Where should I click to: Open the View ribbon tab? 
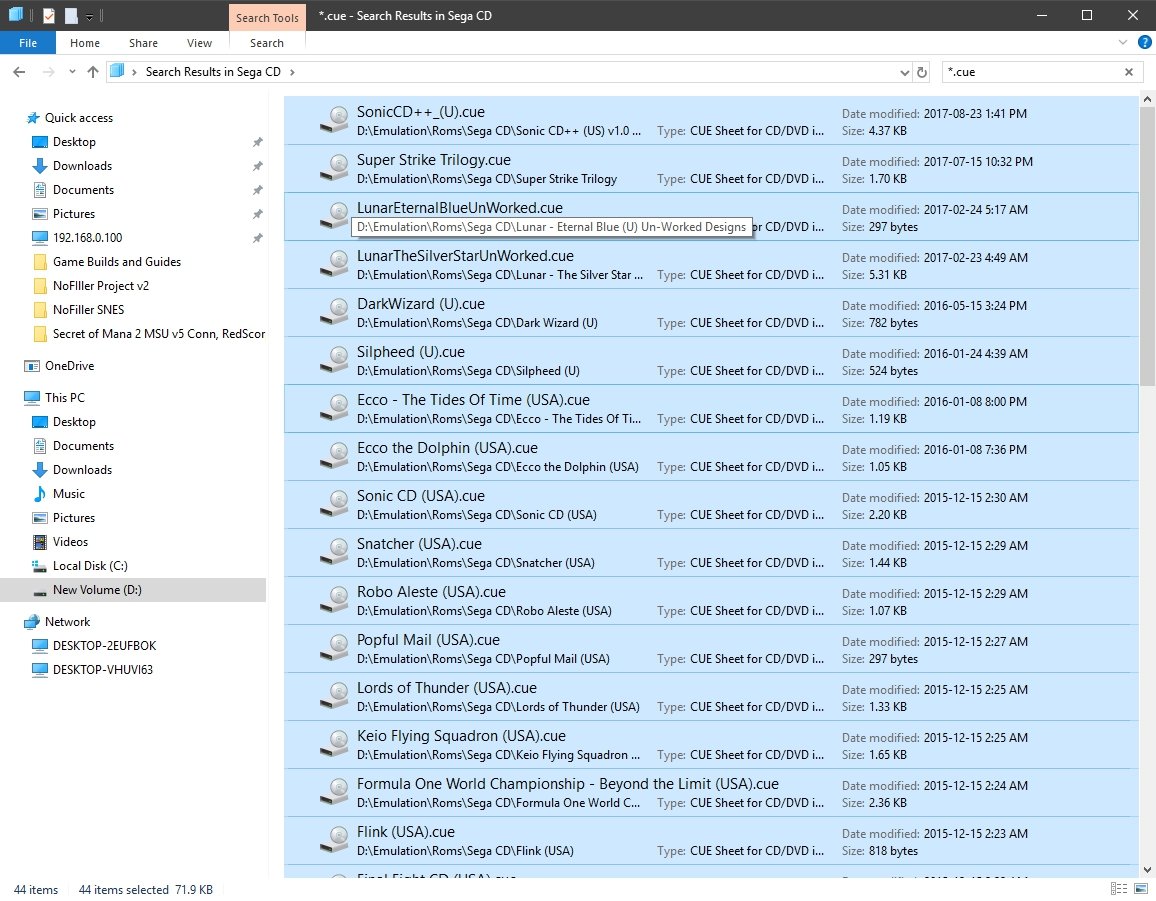click(199, 43)
